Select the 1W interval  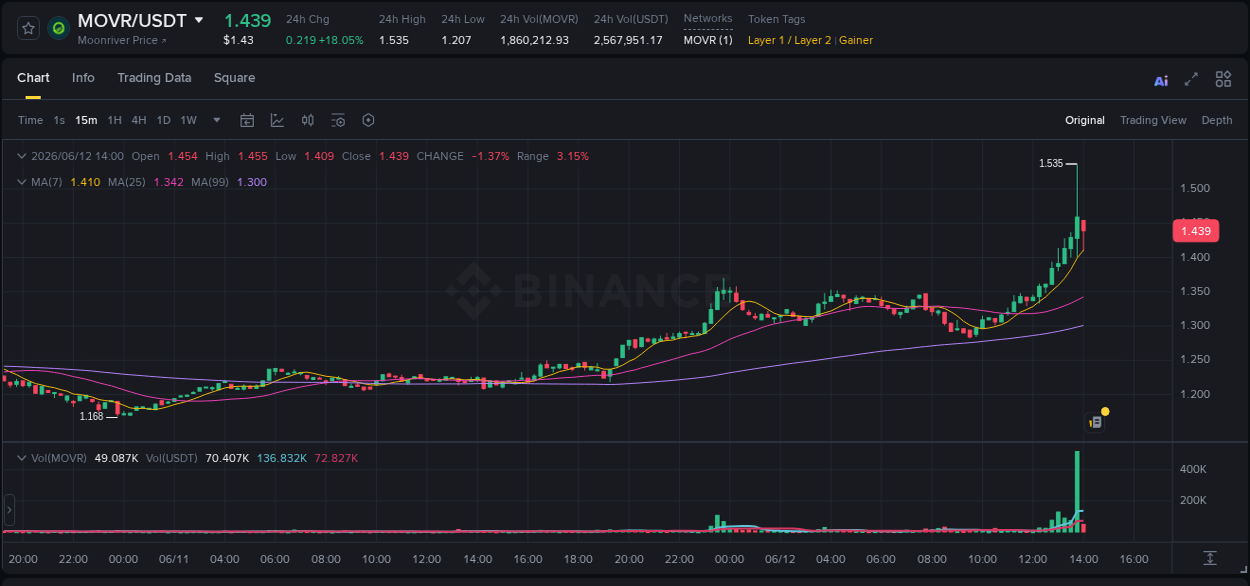coord(188,120)
